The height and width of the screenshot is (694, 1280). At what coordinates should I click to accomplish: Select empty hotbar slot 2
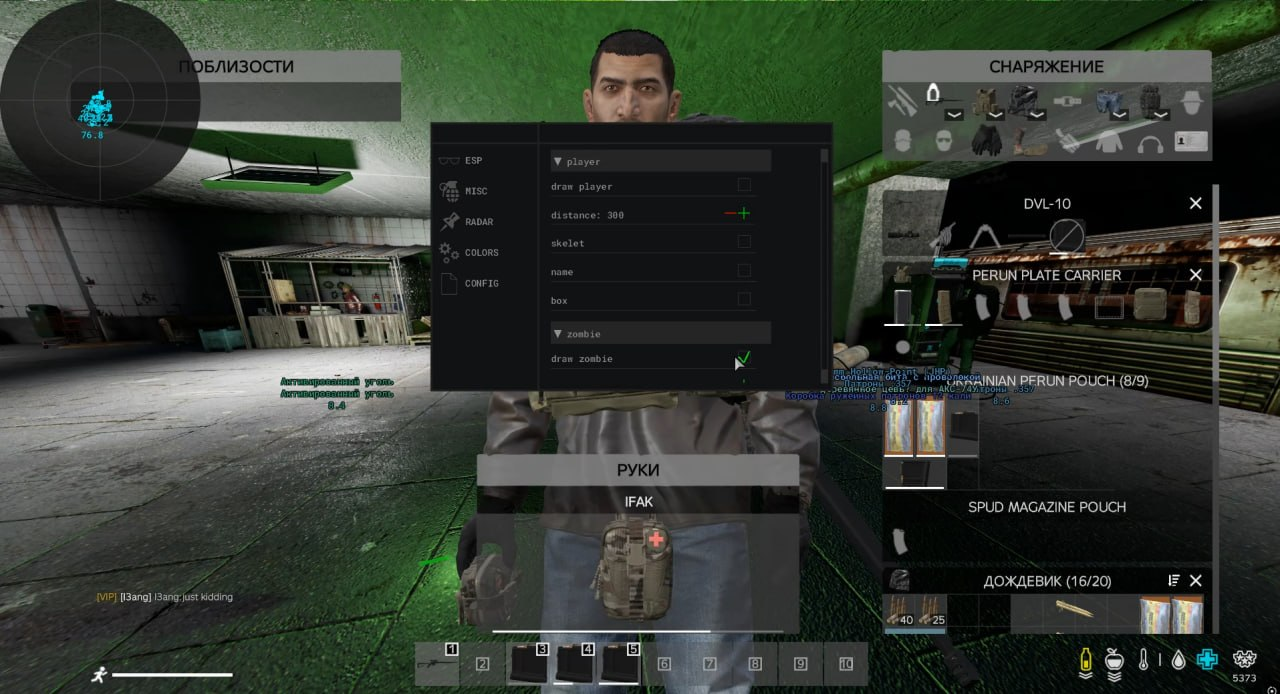482,663
